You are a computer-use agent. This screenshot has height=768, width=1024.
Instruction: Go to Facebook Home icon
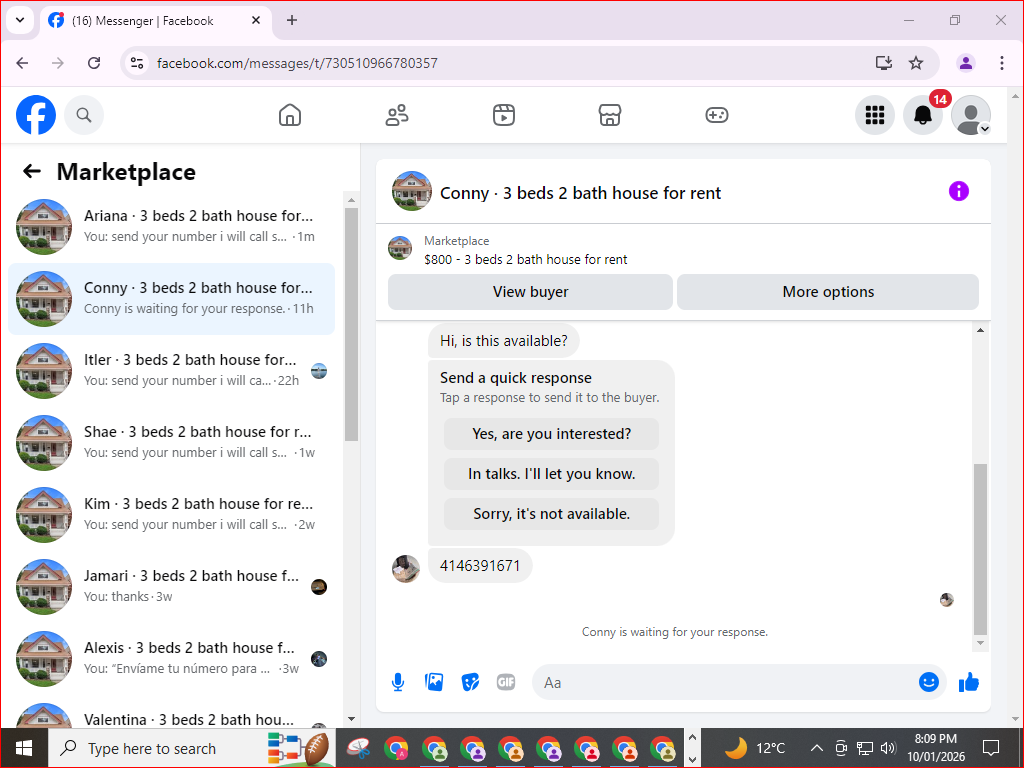click(290, 115)
